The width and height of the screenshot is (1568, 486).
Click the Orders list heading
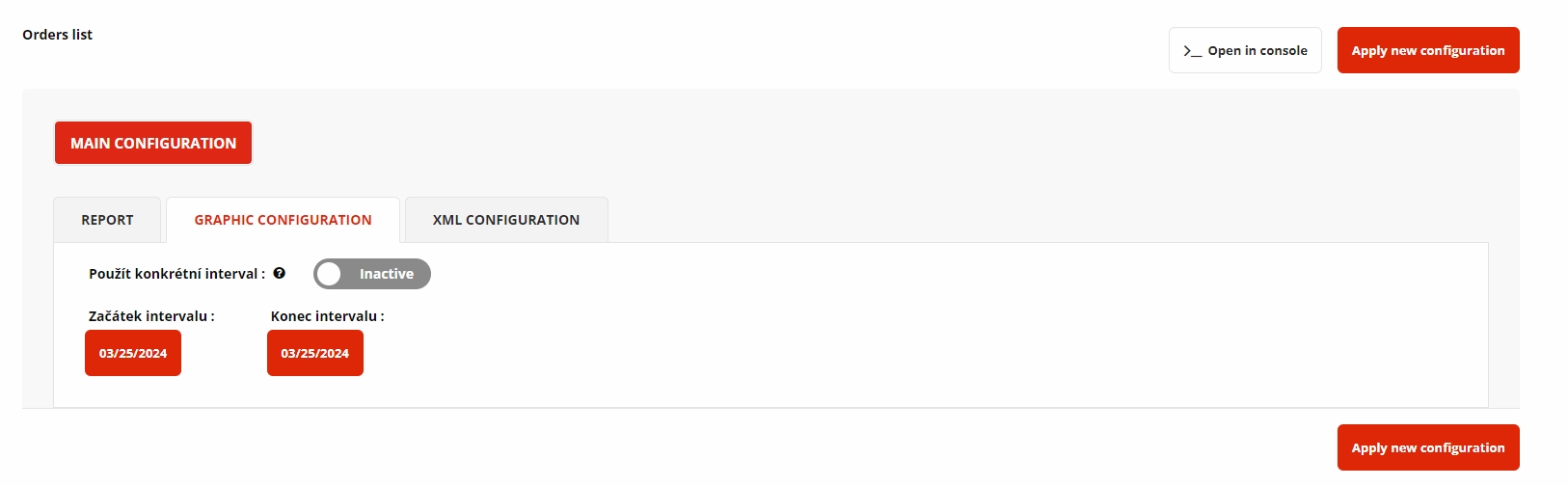pos(58,35)
